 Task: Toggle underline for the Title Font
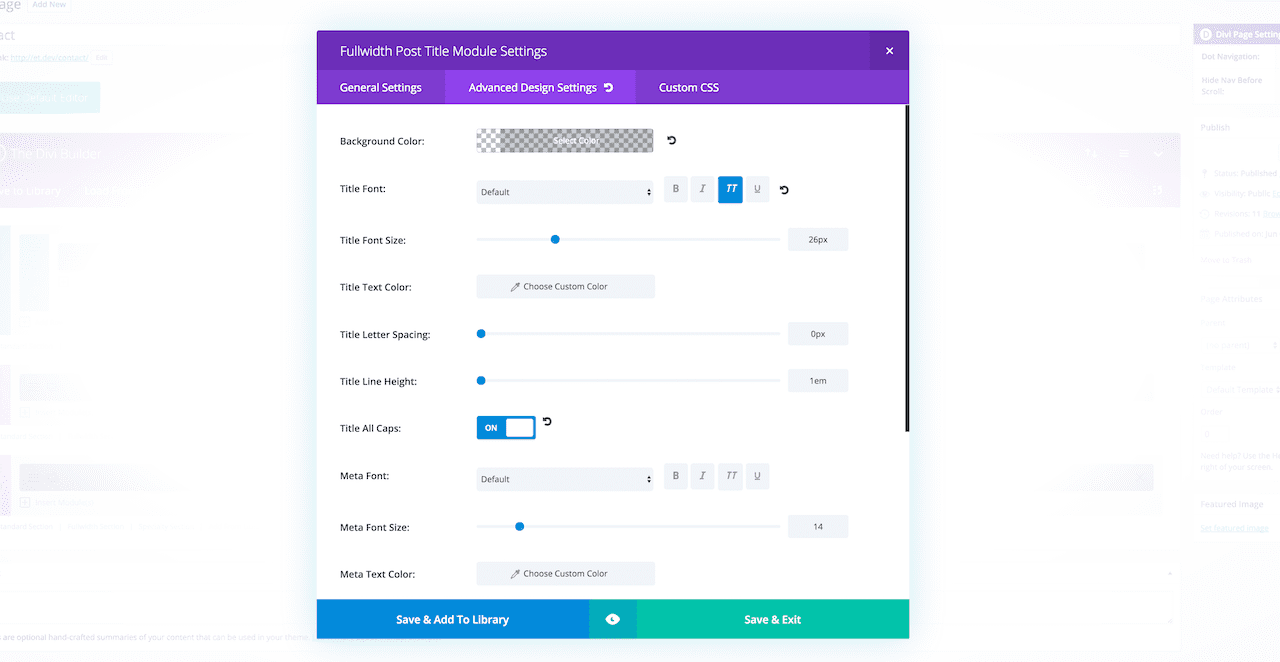tap(757, 189)
